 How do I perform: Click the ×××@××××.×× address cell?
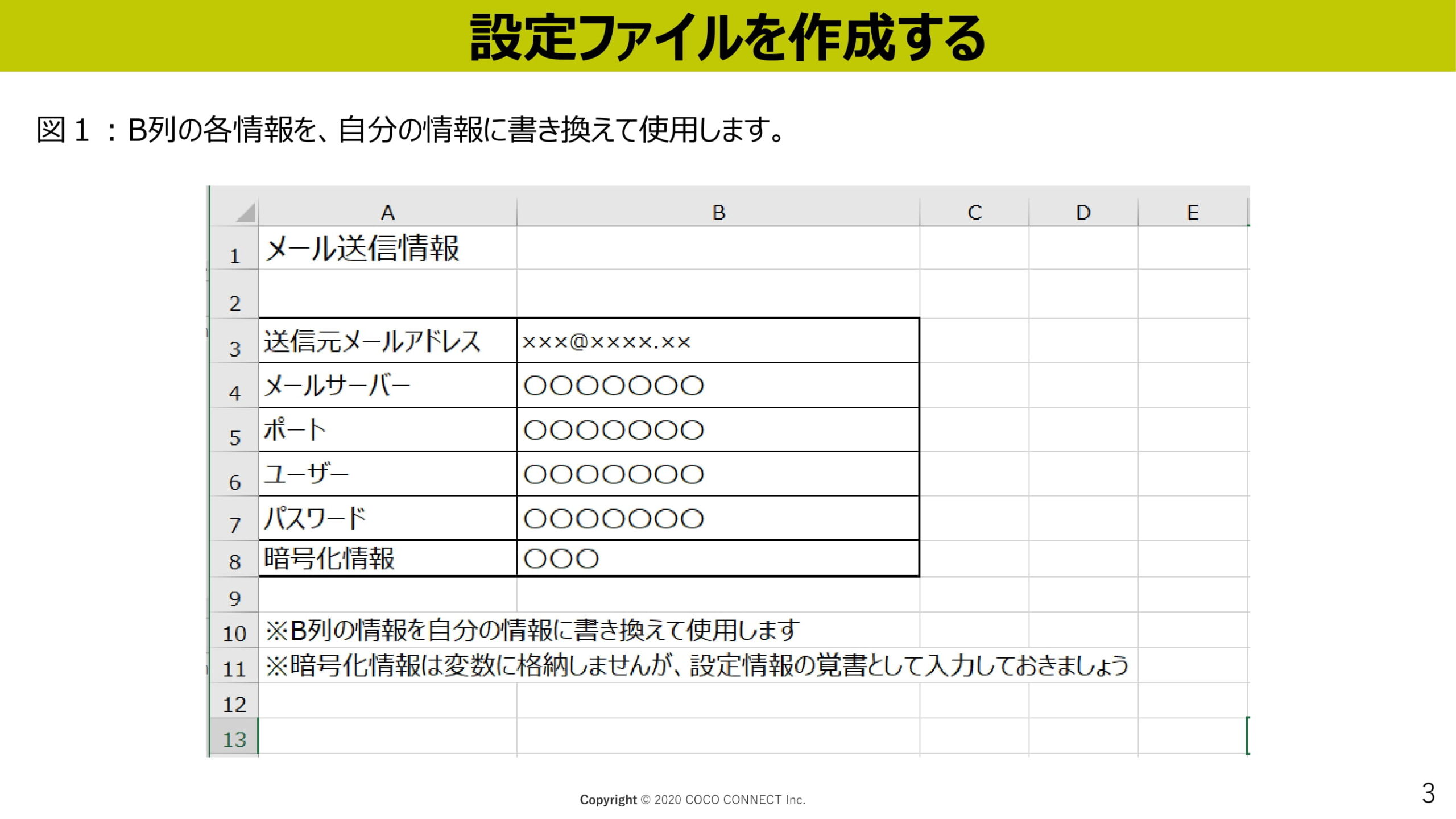pyautogui.click(x=718, y=341)
